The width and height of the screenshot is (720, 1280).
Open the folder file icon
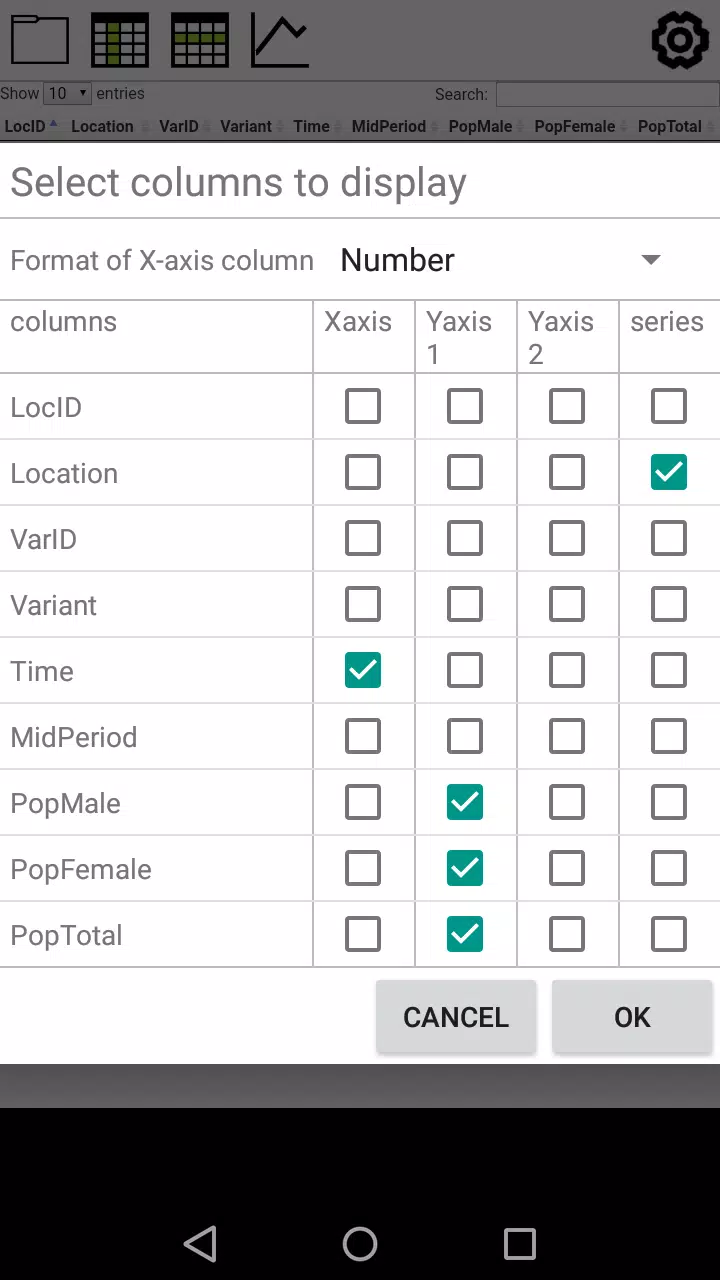pos(40,40)
